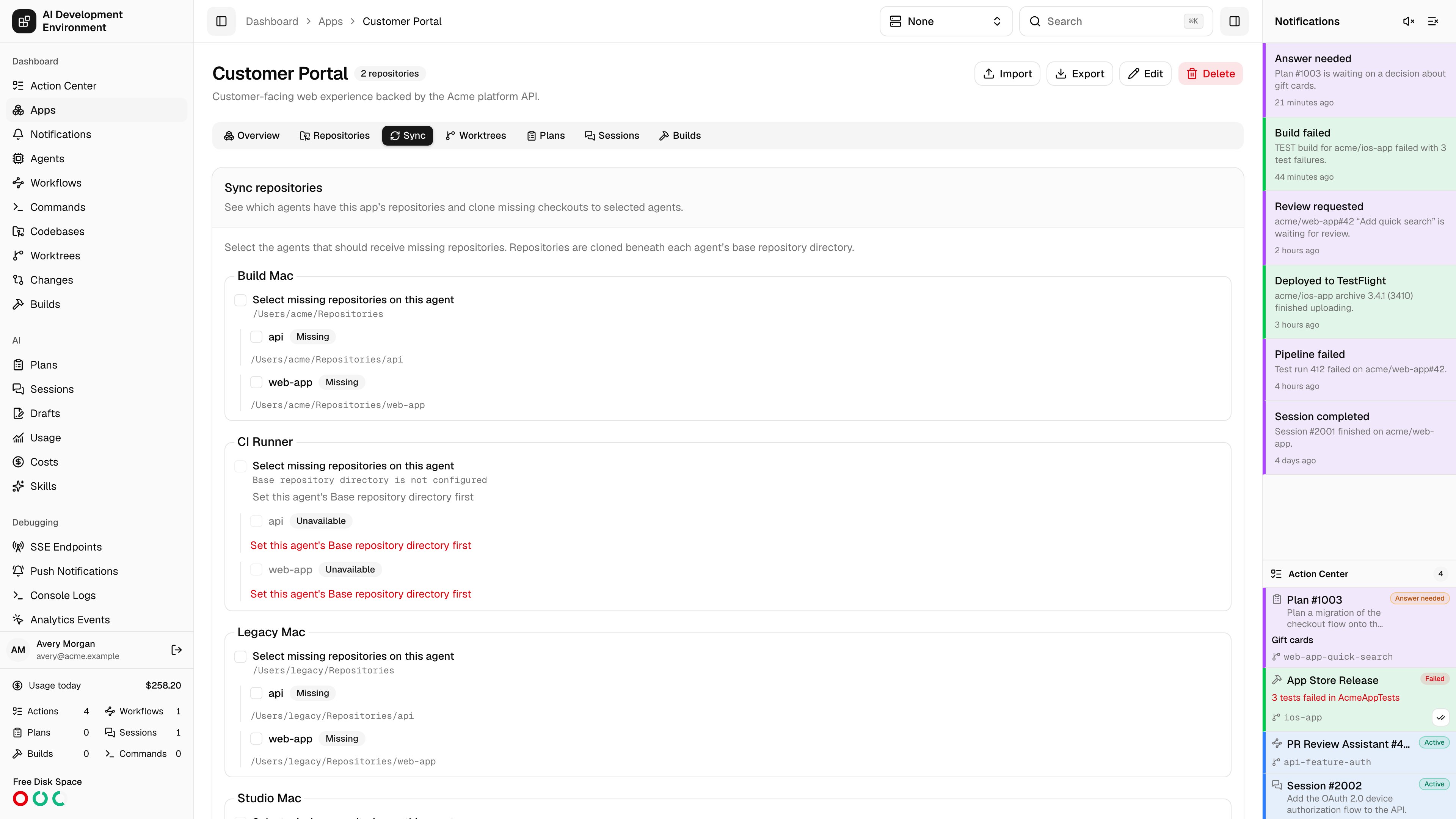Check Legacy Mac select missing repositories
Screen dimensions: 1456x819
coord(240,657)
